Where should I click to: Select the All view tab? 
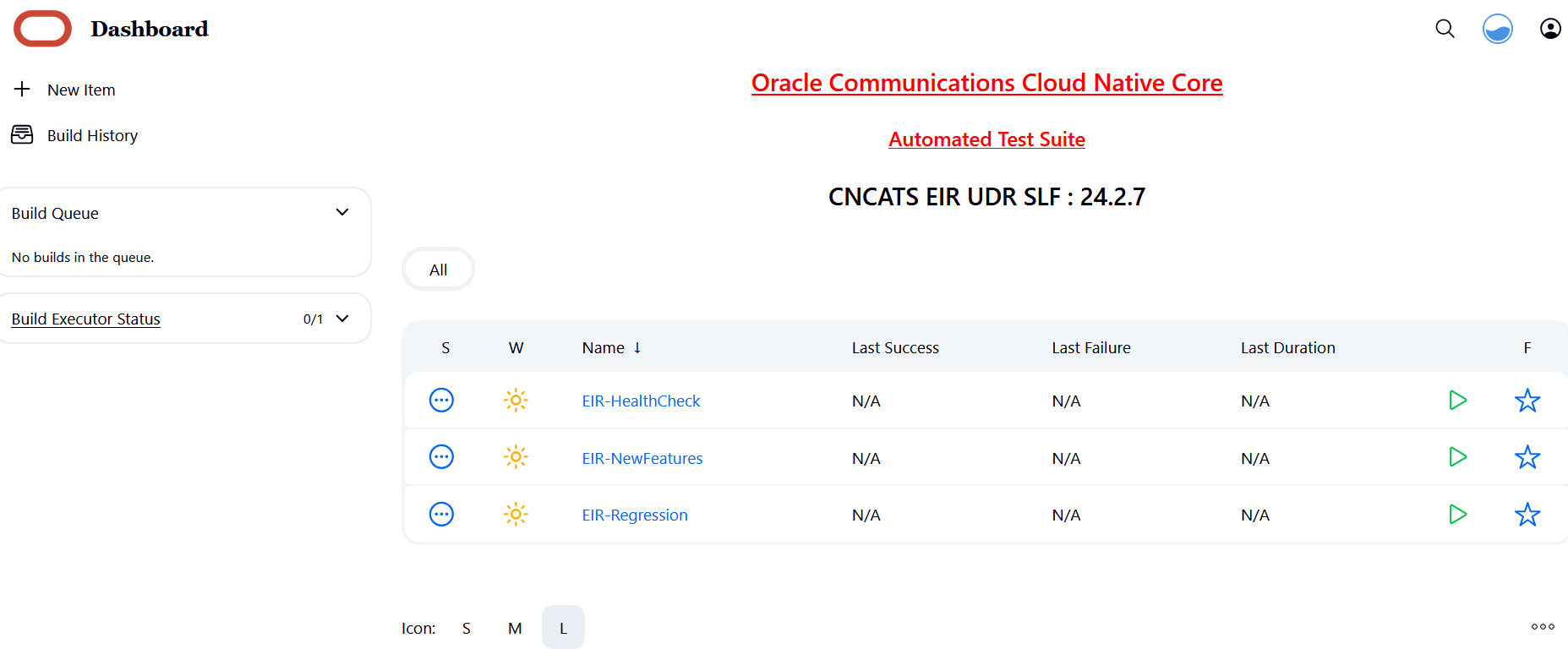click(438, 270)
